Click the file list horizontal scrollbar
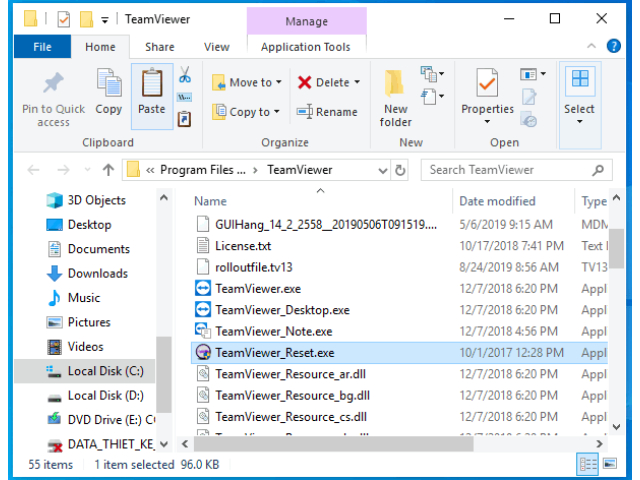 334,444
